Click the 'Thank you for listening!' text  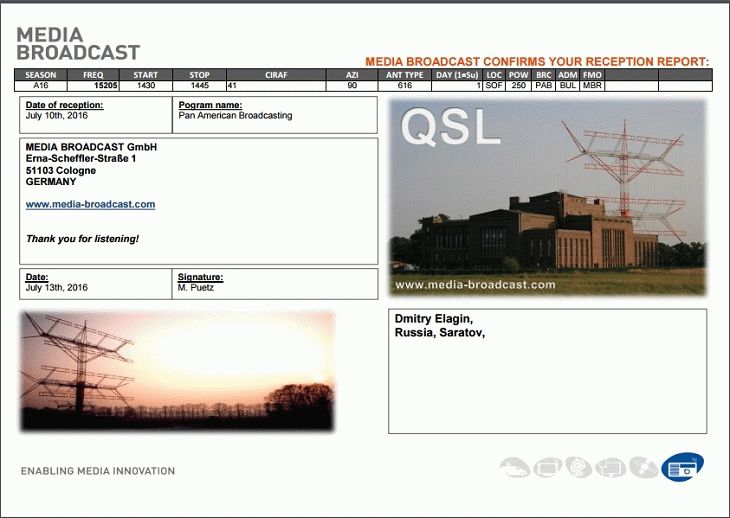[x=82, y=239]
